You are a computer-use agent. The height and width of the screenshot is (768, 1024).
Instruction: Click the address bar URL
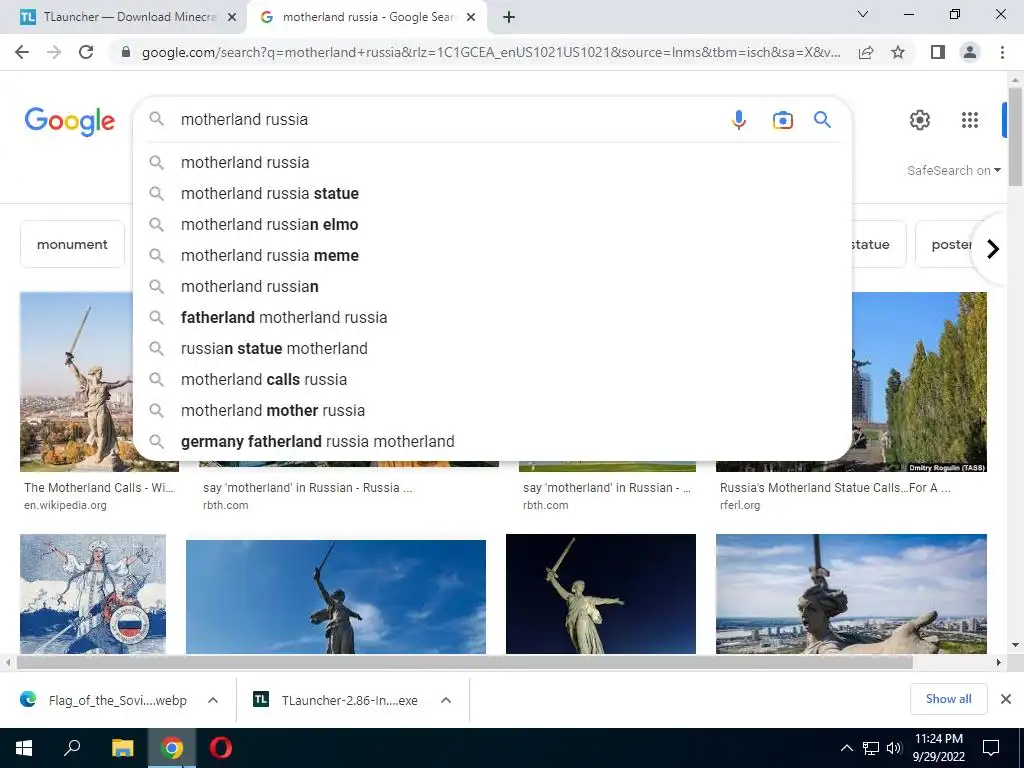pos(491,52)
